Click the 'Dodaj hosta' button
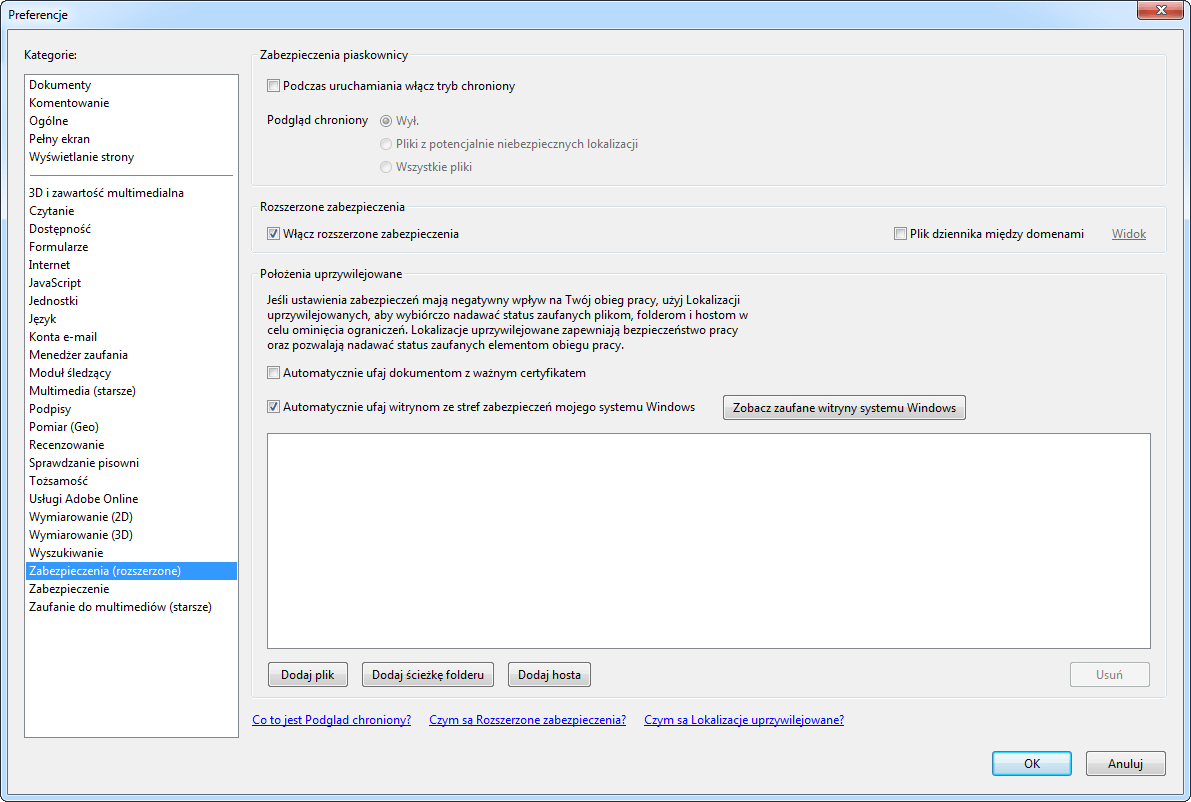The width and height of the screenshot is (1191, 802). coord(549,674)
